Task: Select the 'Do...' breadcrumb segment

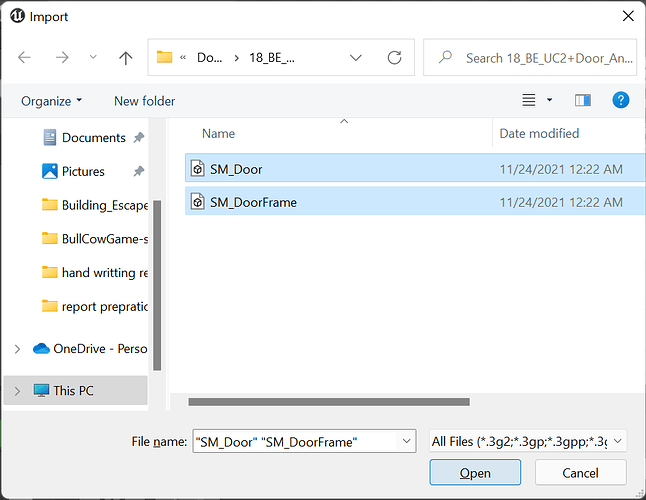Action: 209,58
